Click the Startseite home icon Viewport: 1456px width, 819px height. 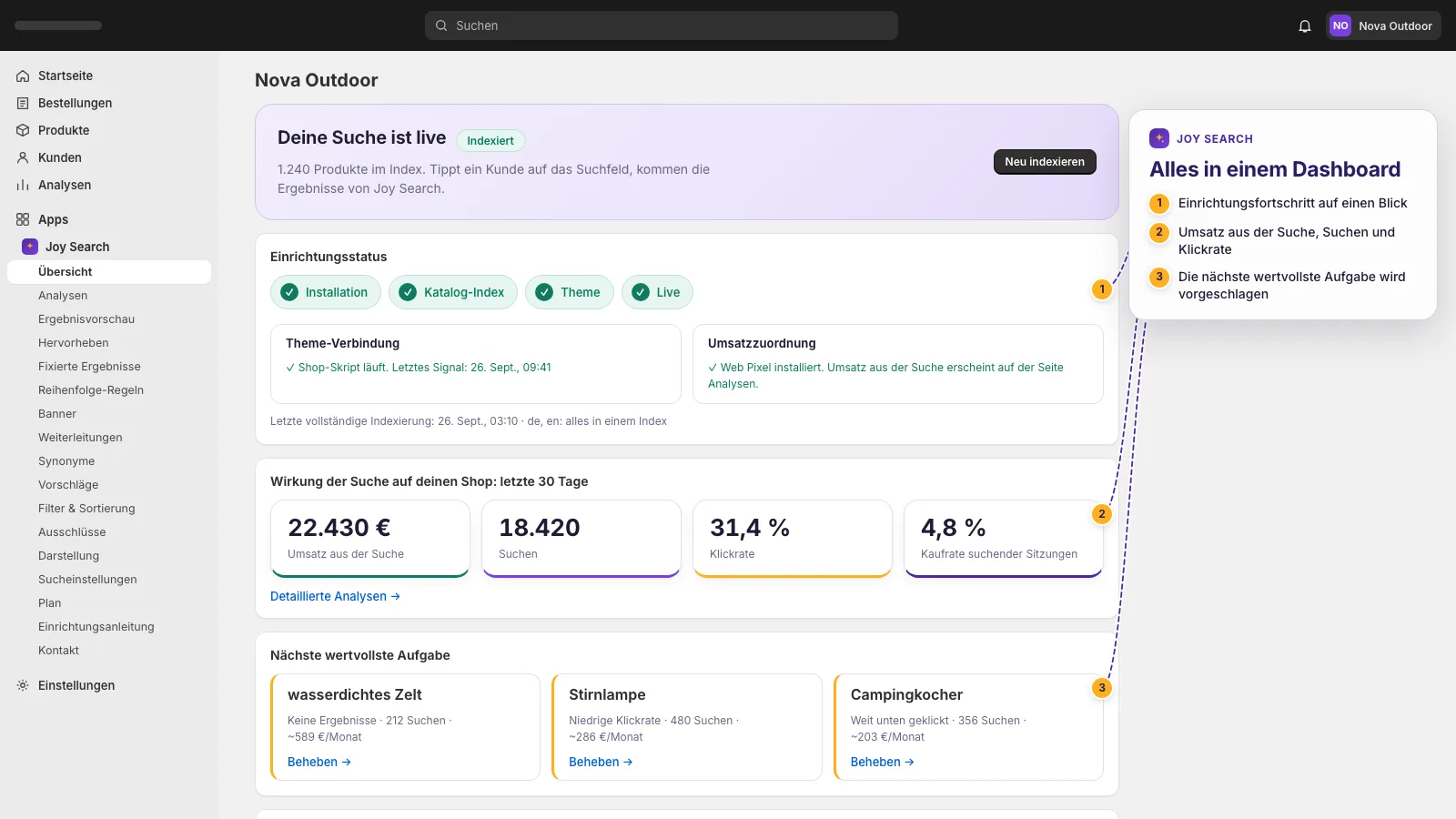23,76
